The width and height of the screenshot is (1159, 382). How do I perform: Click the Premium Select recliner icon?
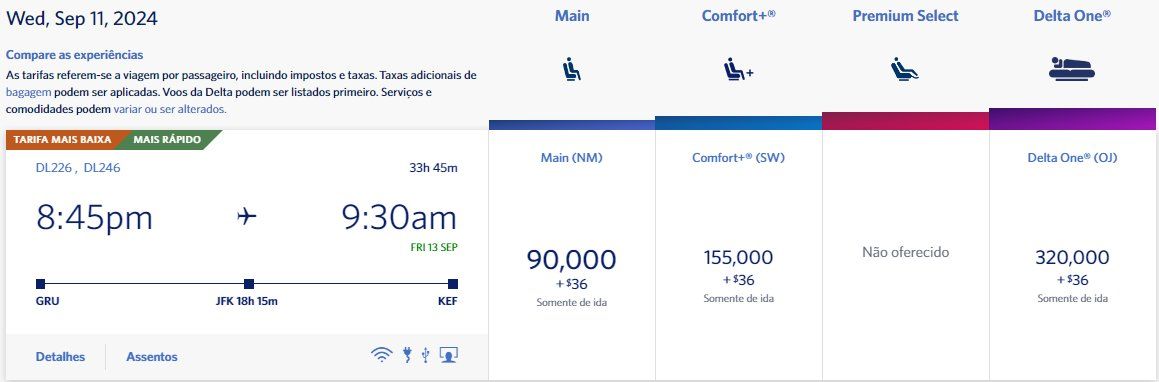[905, 69]
